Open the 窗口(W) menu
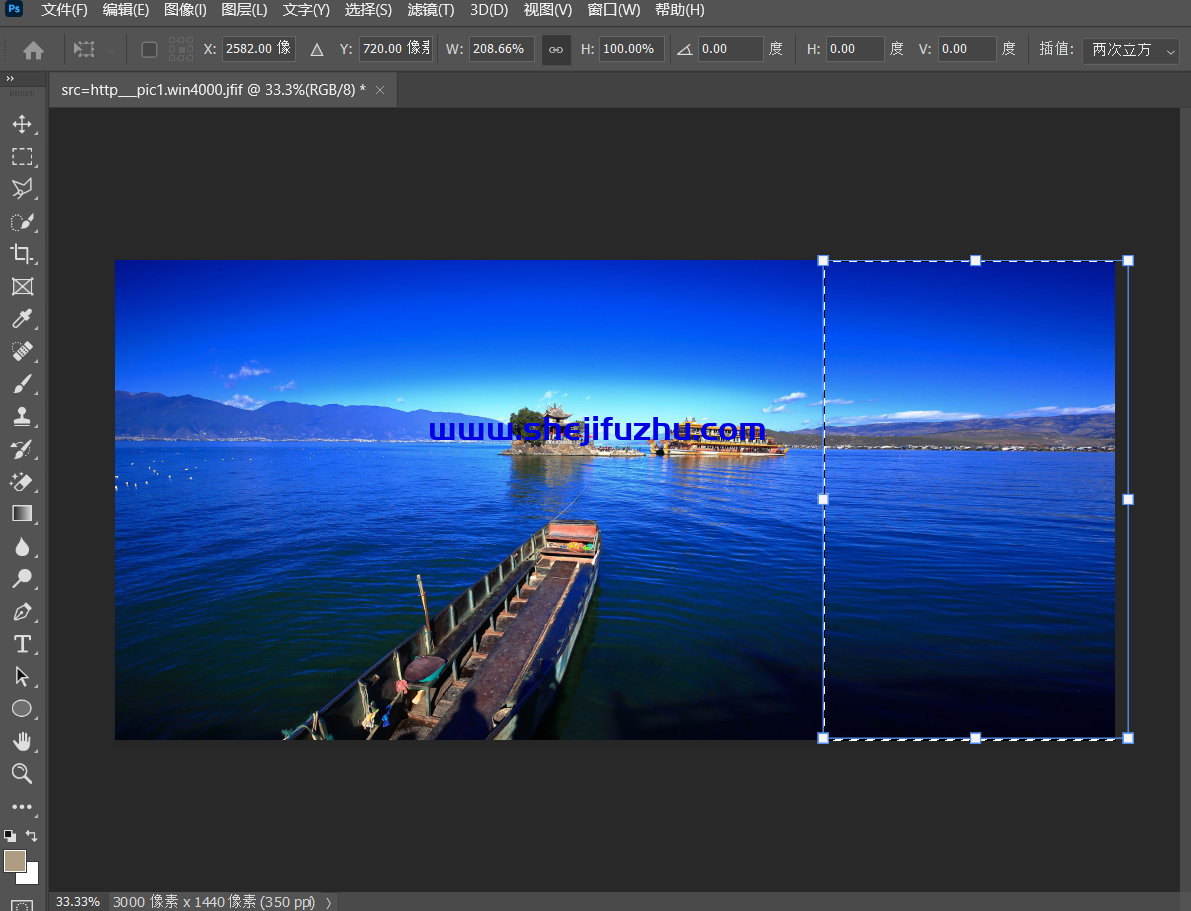This screenshot has height=911, width=1191. click(x=614, y=10)
